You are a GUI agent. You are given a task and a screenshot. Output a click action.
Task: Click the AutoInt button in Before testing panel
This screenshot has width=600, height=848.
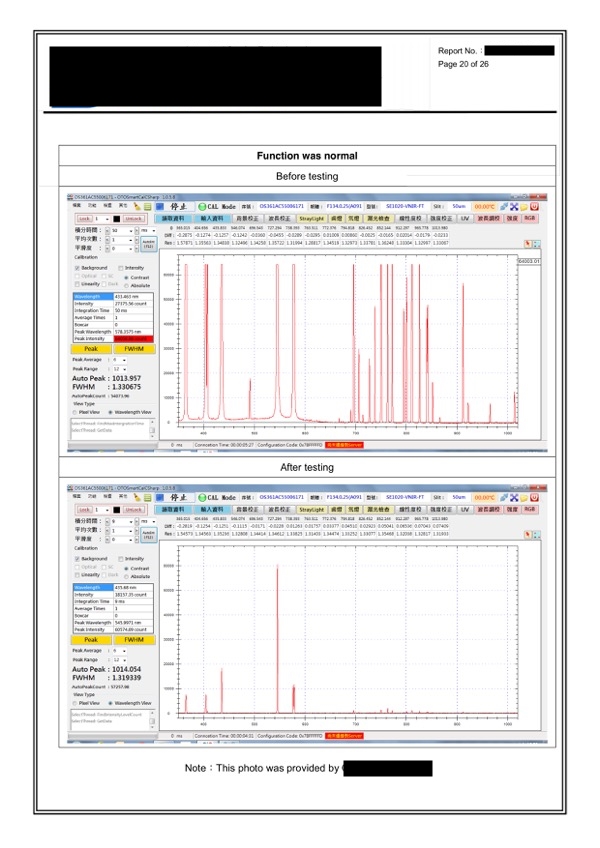pyautogui.click(x=149, y=244)
